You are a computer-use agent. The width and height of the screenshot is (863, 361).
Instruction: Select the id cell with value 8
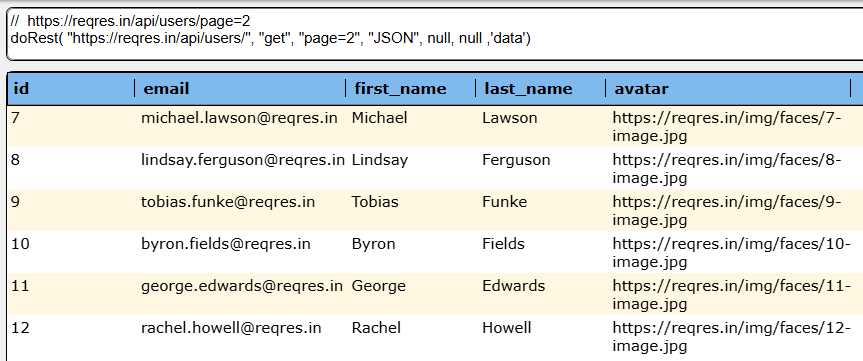tap(15, 160)
